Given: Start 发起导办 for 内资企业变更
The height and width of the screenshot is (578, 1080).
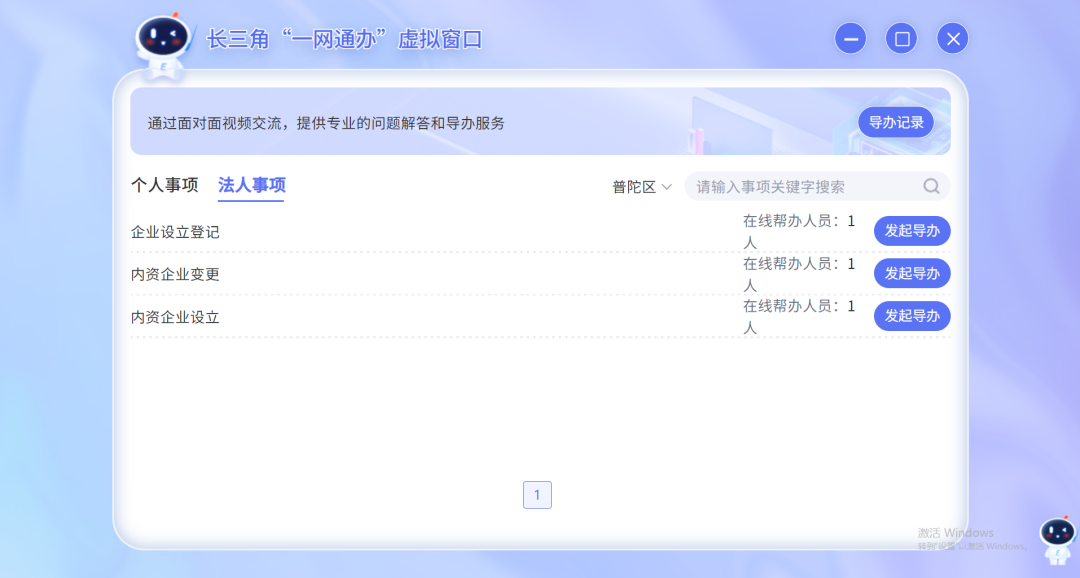Looking at the screenshot, I should click(x=911, y=273).
